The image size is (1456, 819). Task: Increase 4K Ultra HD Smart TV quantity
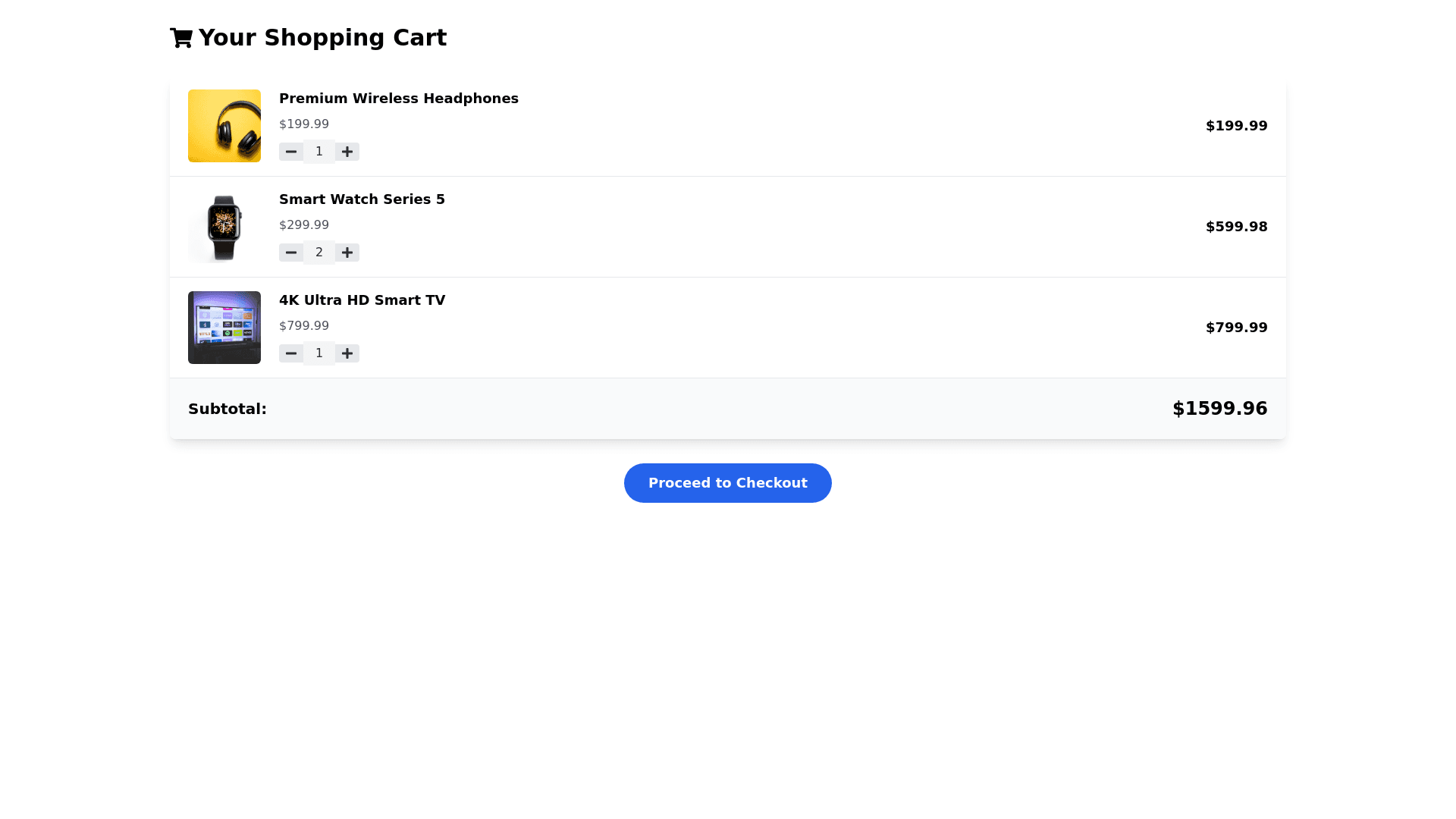(347, 353)
